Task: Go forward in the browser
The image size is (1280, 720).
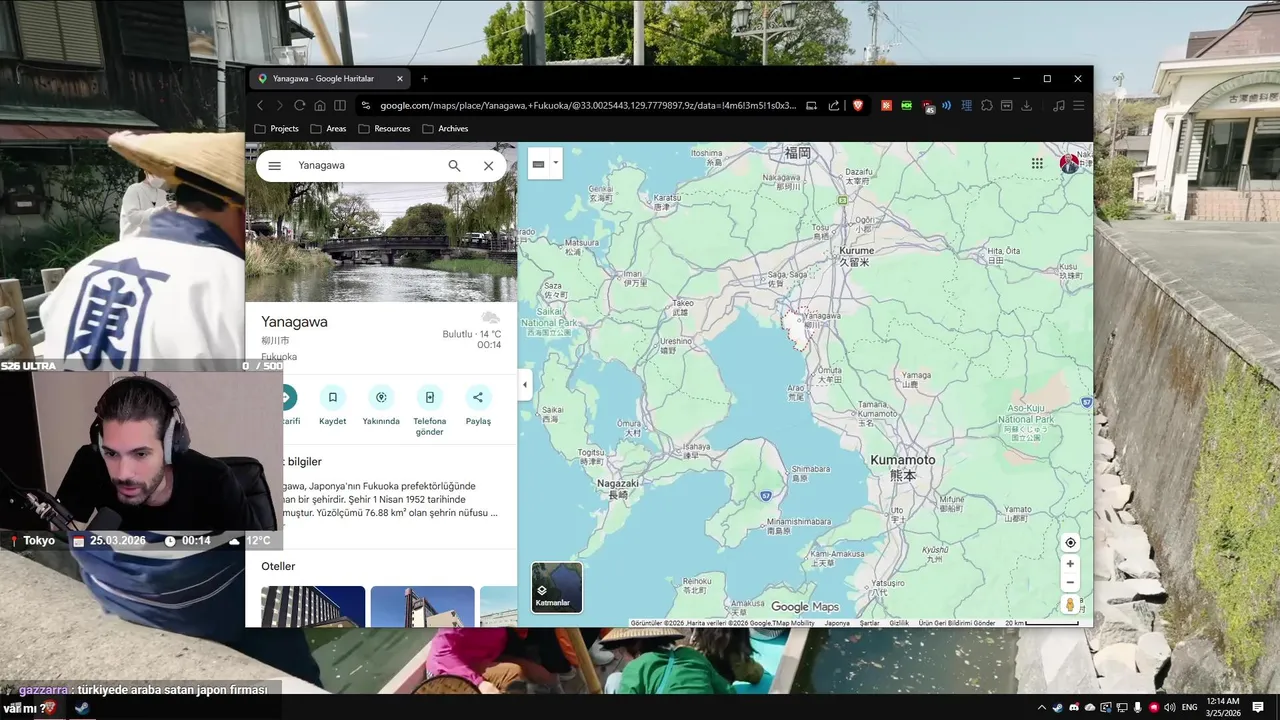Action: (x=280, y=105)
